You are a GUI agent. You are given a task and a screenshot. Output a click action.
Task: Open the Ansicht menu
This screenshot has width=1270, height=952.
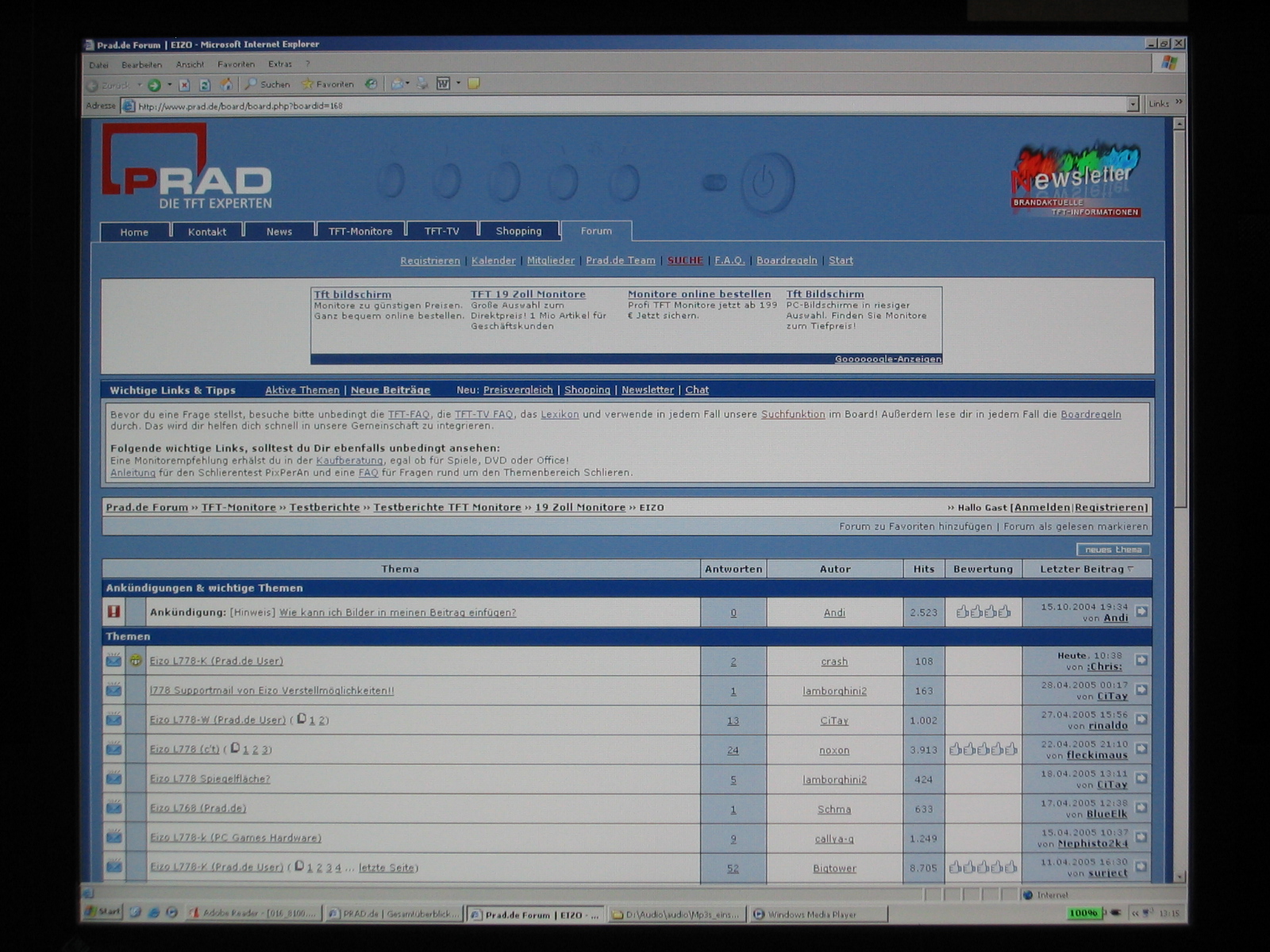pos(190,64)
